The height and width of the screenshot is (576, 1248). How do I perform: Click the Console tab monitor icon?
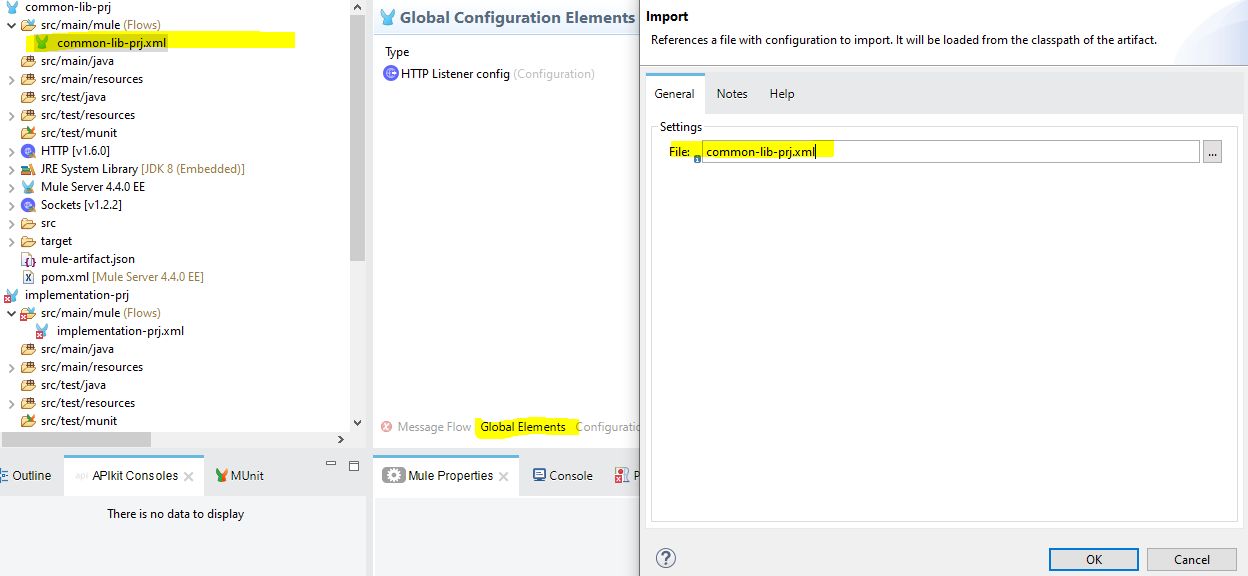[539, 475]
